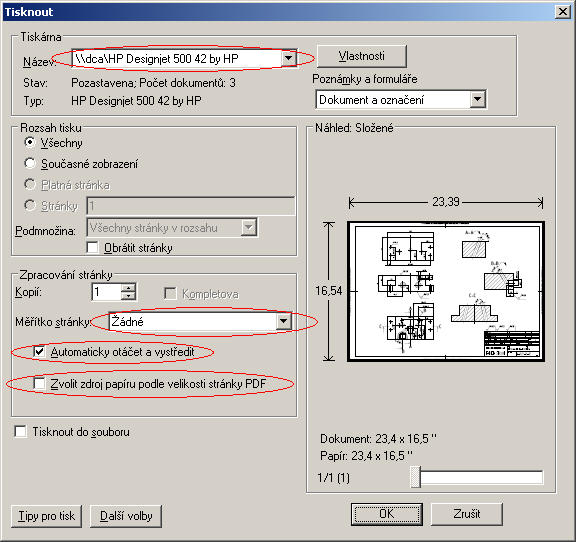Cancel the dialog with Zrušit
This screenshot has width=576, height=542.
coord(467,514)
